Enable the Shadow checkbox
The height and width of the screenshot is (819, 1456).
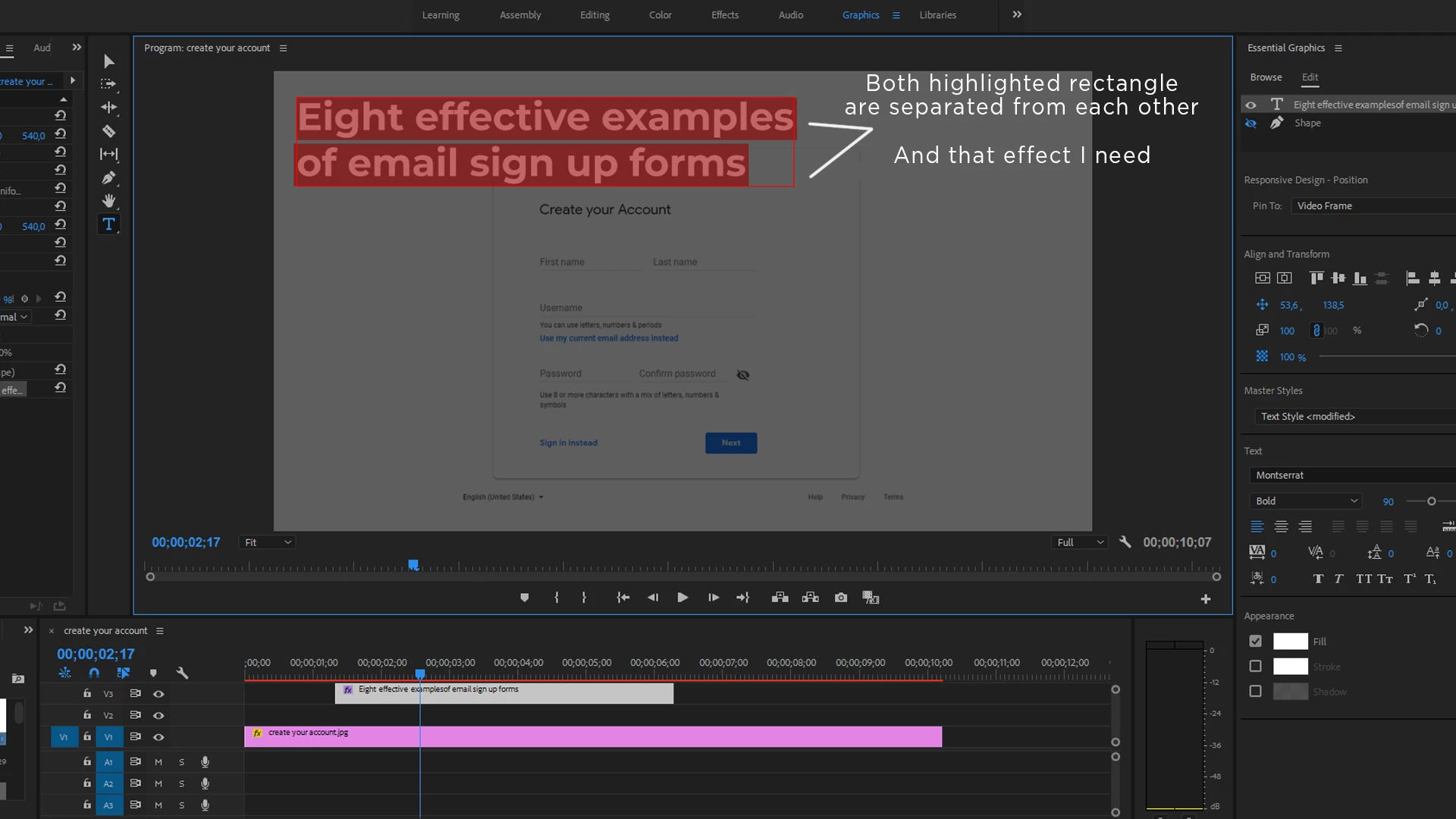[x=1256, y=692]
